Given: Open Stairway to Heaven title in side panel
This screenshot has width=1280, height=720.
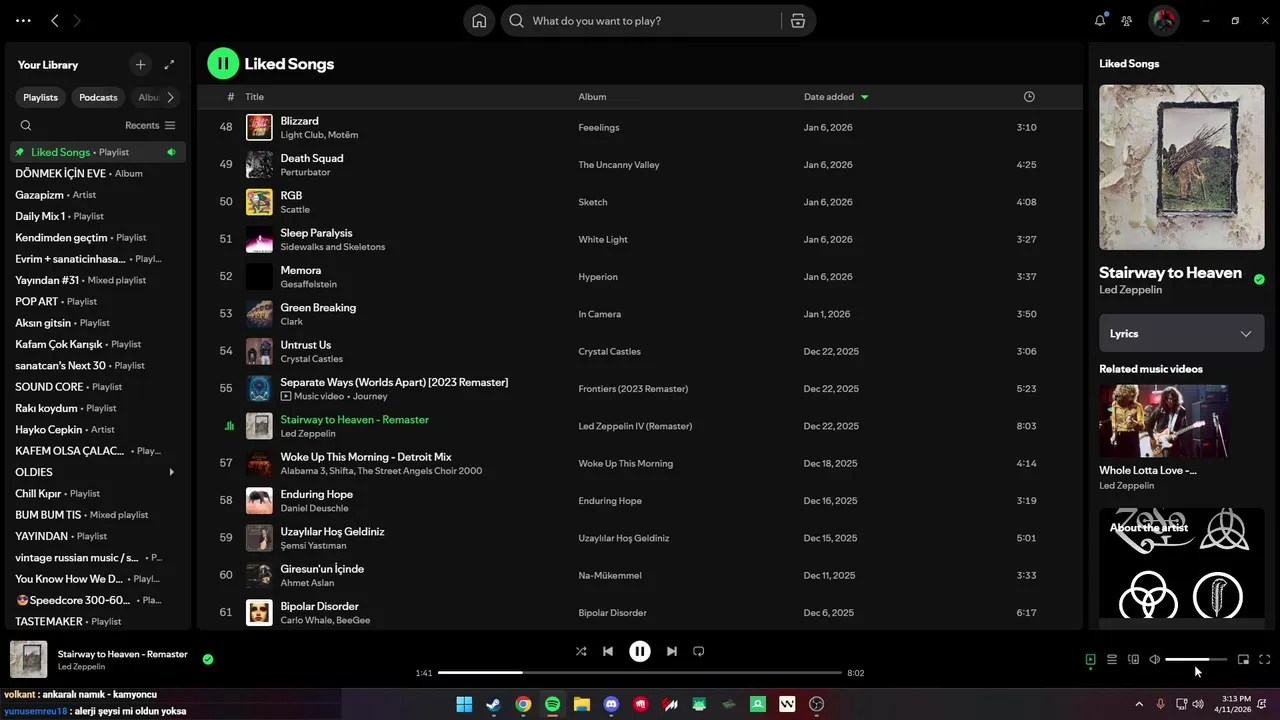Looking at the screenshot, I should pyautogui.click(x=1170, y=272).
